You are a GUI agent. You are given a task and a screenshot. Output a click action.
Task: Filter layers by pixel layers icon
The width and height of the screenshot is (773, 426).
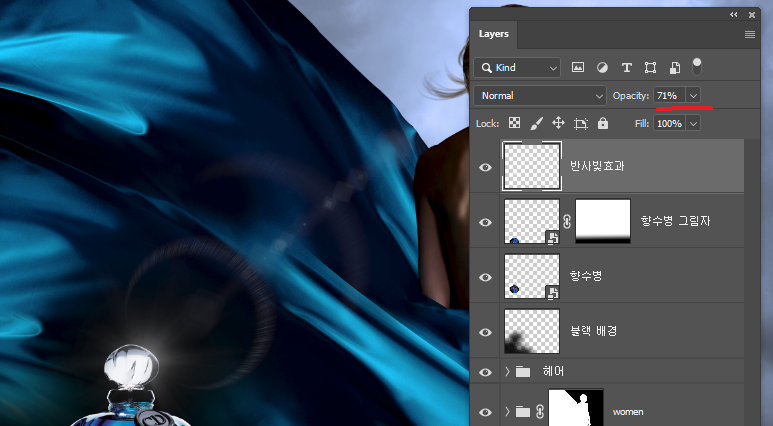tap(578, 68)
